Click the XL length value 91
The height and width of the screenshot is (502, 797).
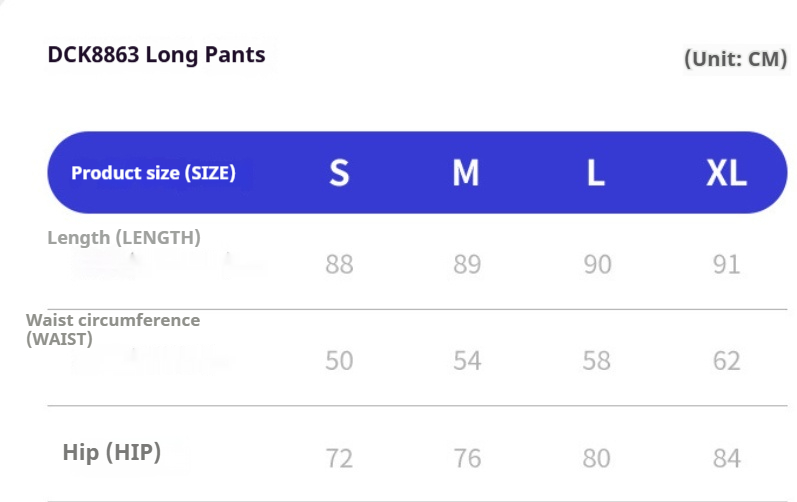727,265
